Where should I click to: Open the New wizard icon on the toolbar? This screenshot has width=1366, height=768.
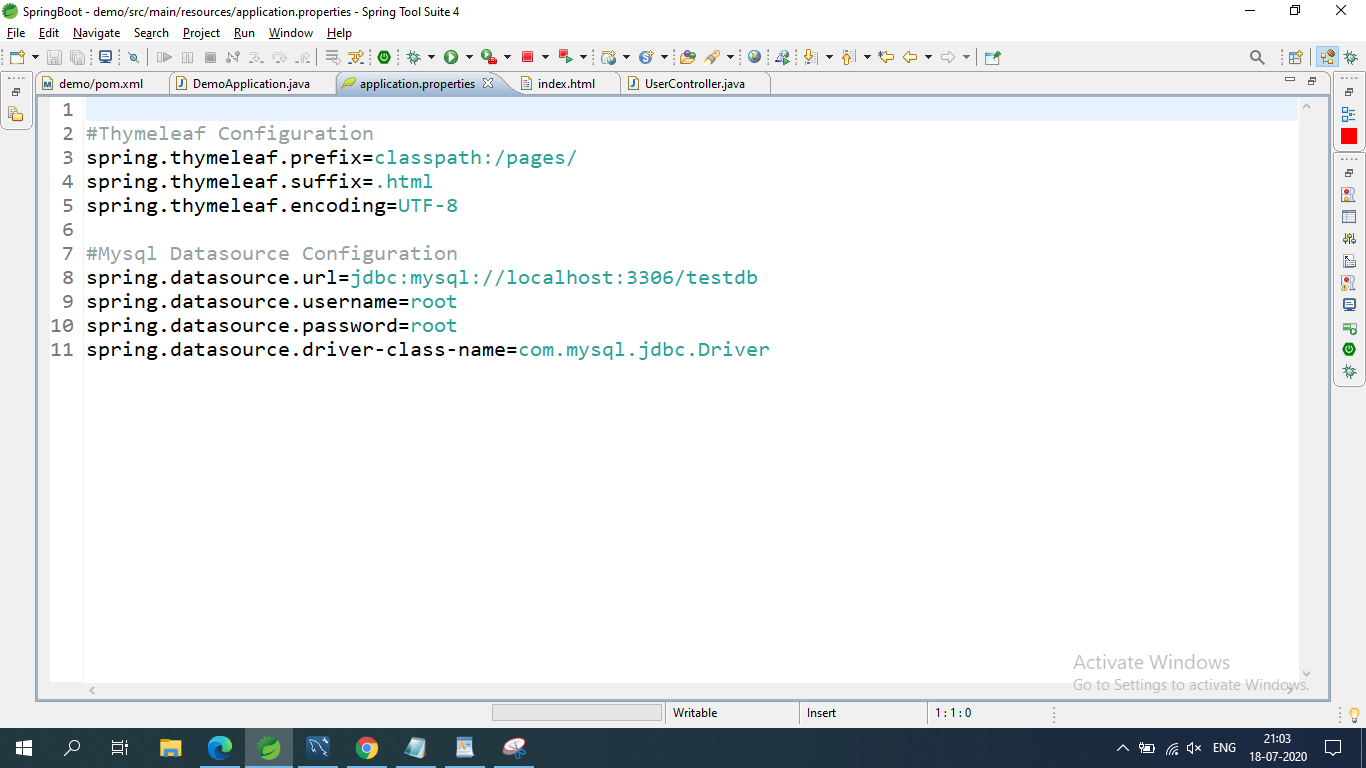point(15,57)
